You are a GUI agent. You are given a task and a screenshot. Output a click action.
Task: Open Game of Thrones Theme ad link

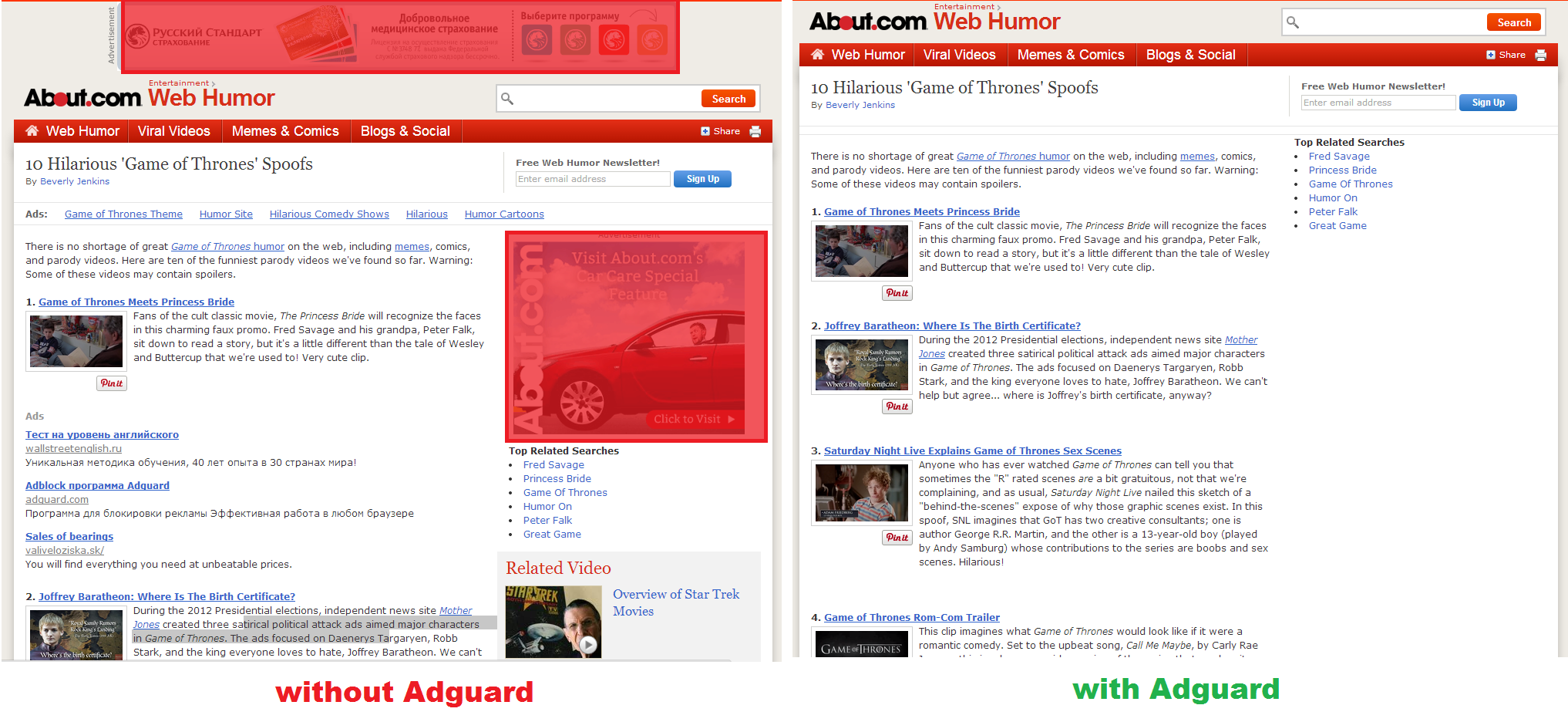(123, 214)
